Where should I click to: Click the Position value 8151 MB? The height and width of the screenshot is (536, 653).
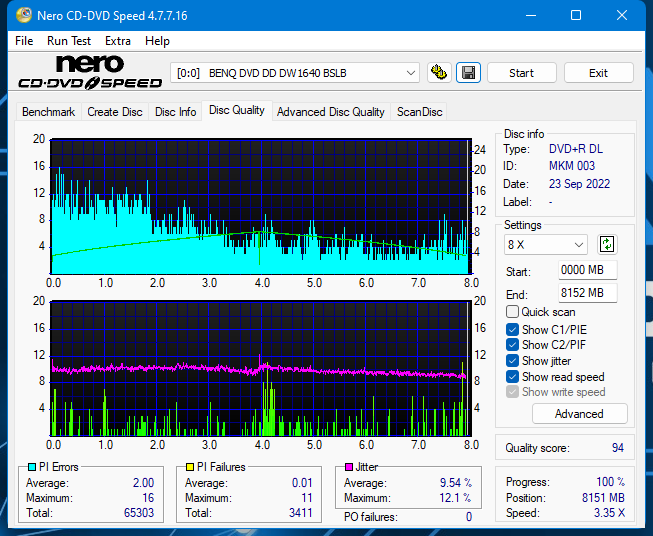(603, 498)
